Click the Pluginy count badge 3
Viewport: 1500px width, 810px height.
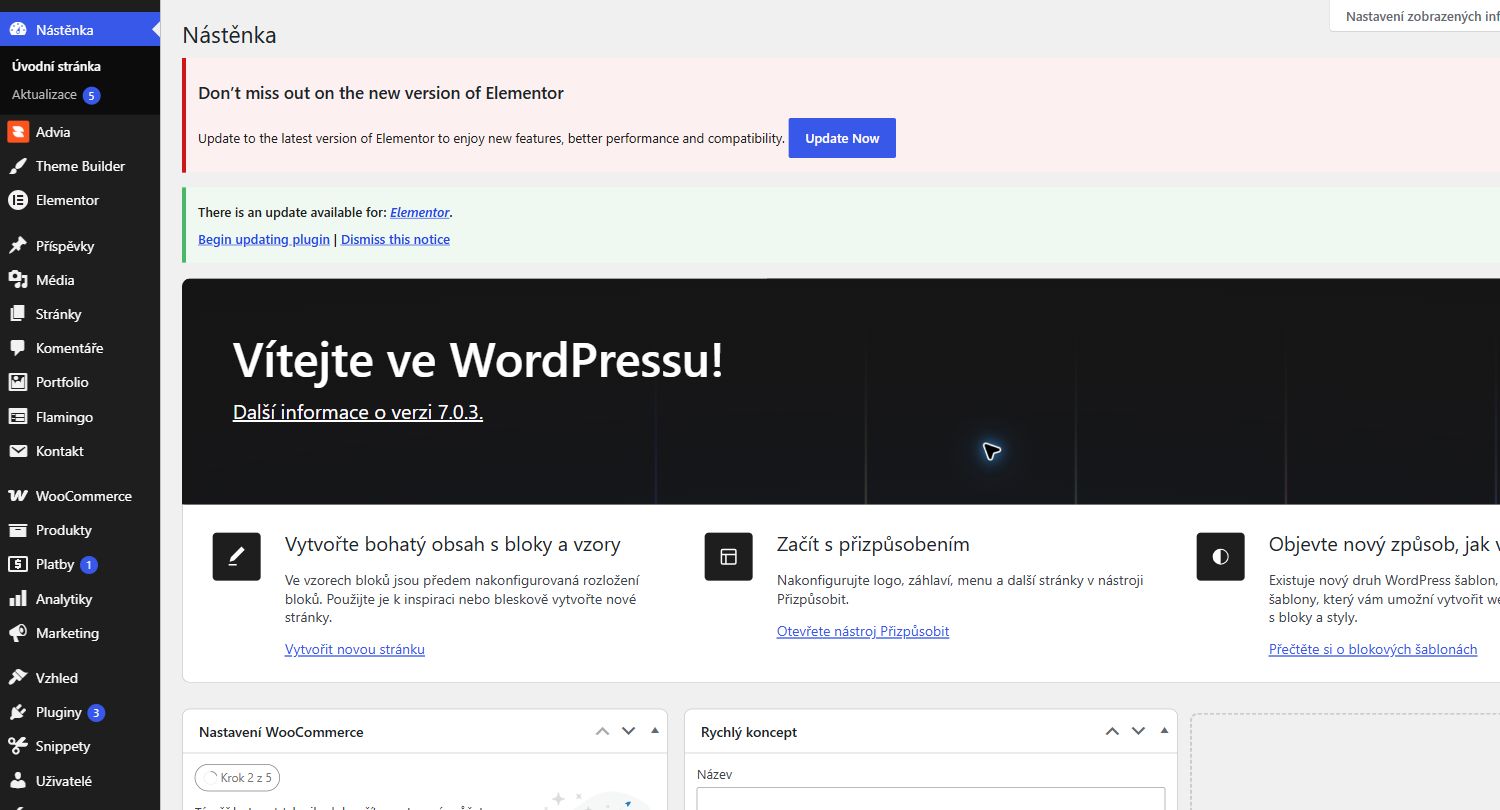96,713
